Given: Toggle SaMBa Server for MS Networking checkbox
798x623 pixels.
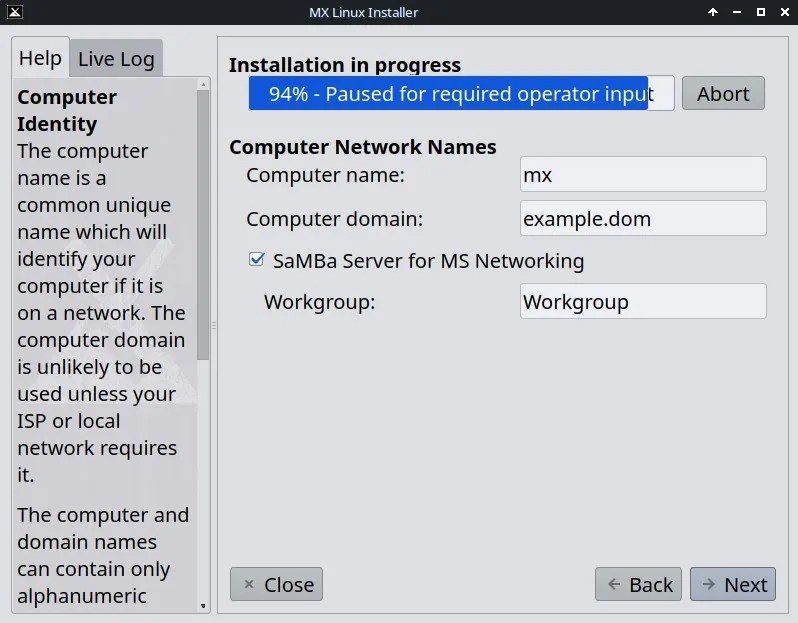Looking at the screenshot, I should (256, 260).
